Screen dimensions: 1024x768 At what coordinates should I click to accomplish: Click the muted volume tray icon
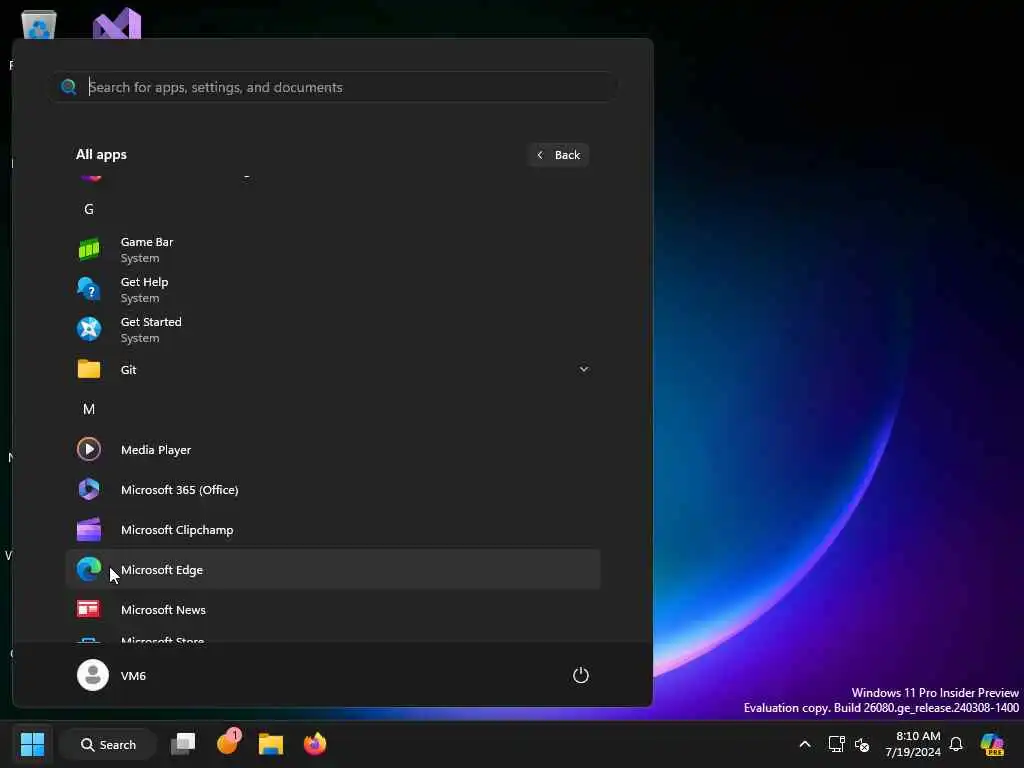click(x=862, y=744)
